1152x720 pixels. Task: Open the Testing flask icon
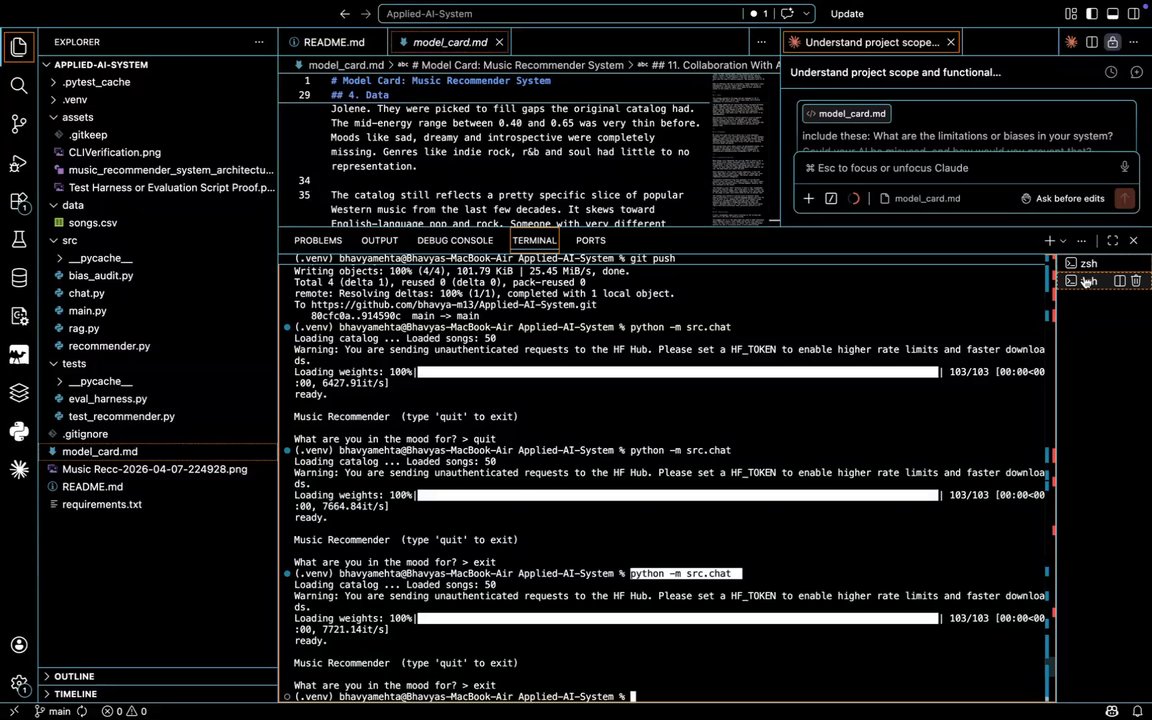pos(19,240)
